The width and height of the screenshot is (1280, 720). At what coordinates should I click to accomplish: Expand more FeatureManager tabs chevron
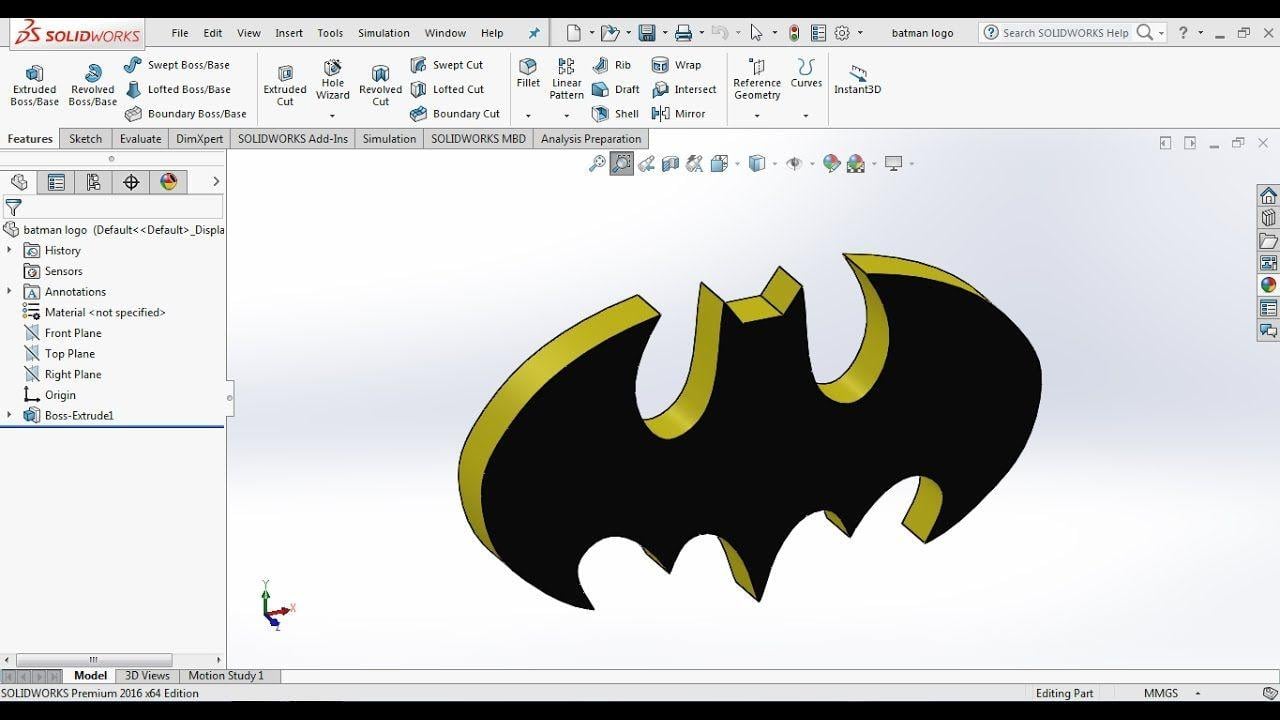coord(216,182)
